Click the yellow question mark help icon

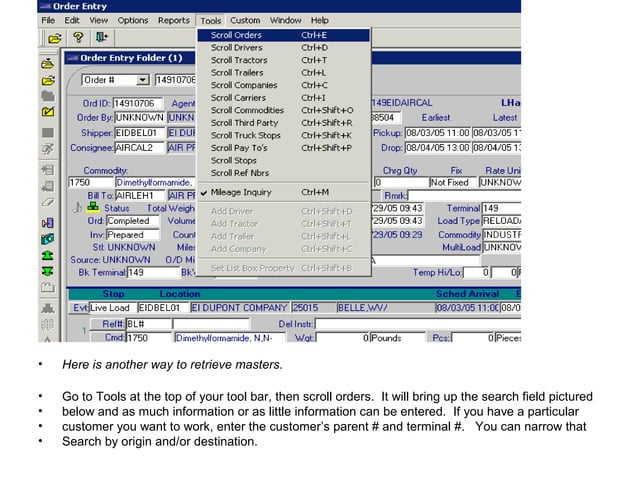coord(78,38)
